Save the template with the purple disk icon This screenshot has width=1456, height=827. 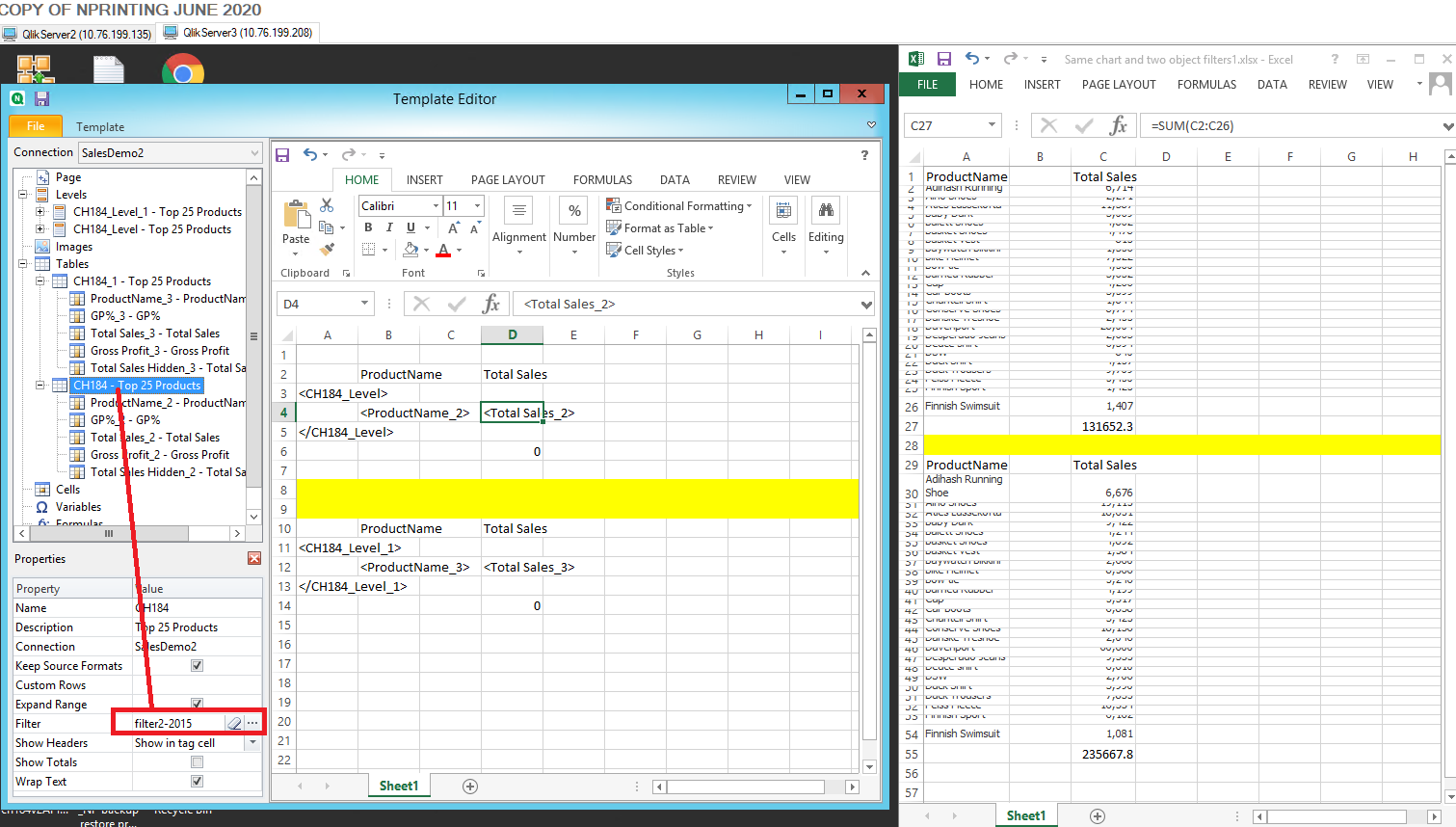click(x=41, y=98)
